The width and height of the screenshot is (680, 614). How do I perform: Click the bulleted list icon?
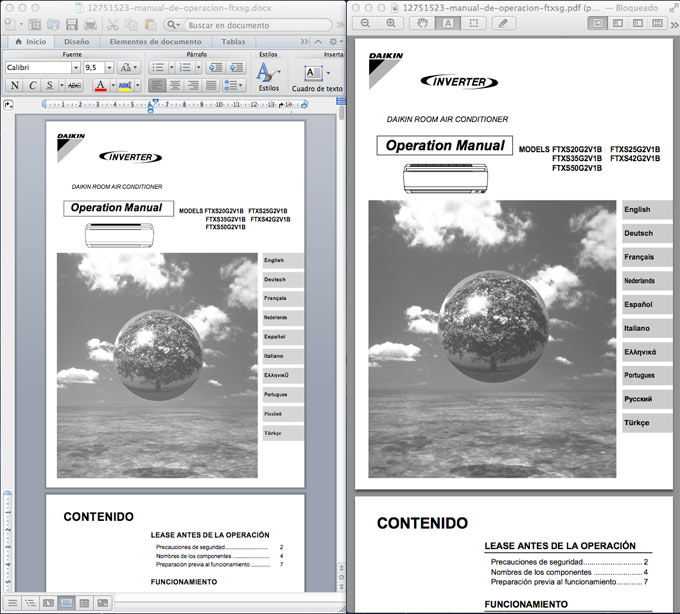tap(158, 68)
